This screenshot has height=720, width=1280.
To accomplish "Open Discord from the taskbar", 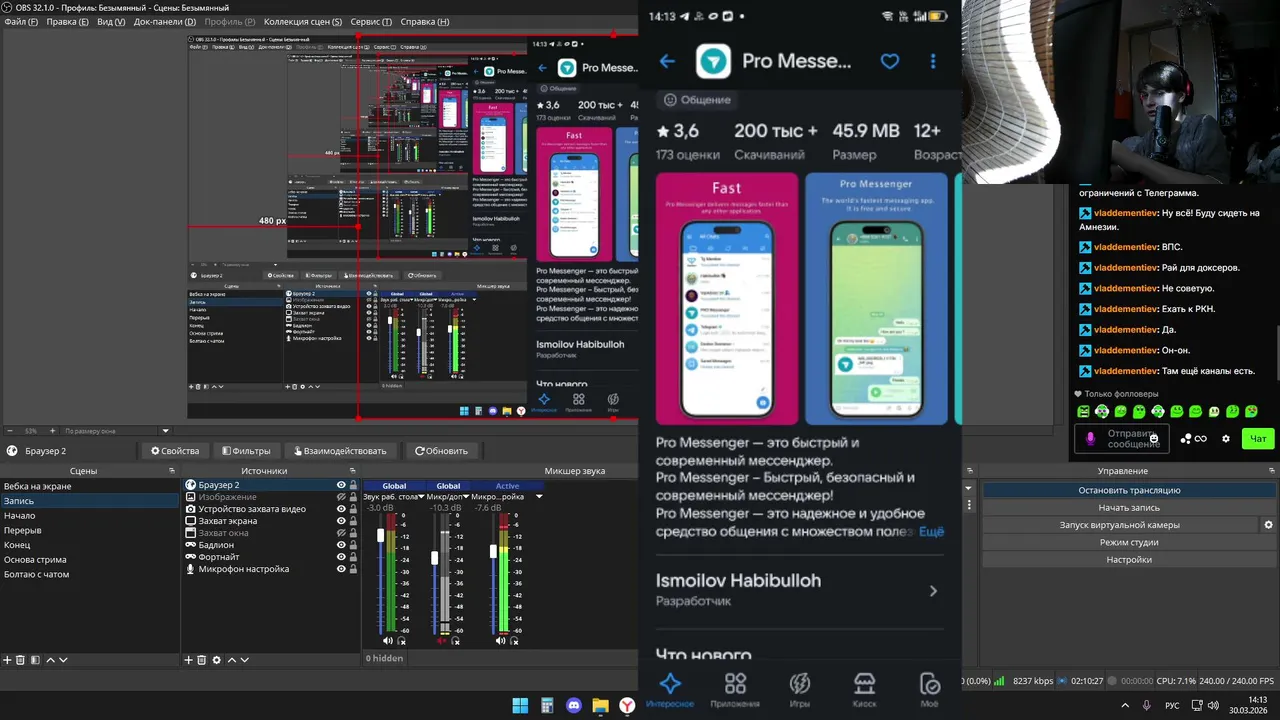I will point(573,705).
